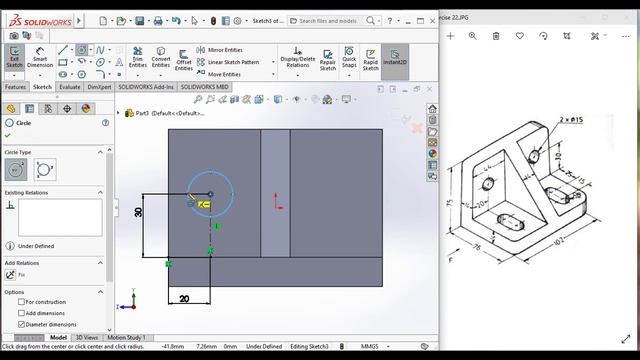640x360 pixels.
Task: Open DimXpertManager tab icon
Action: click(67, 109)
